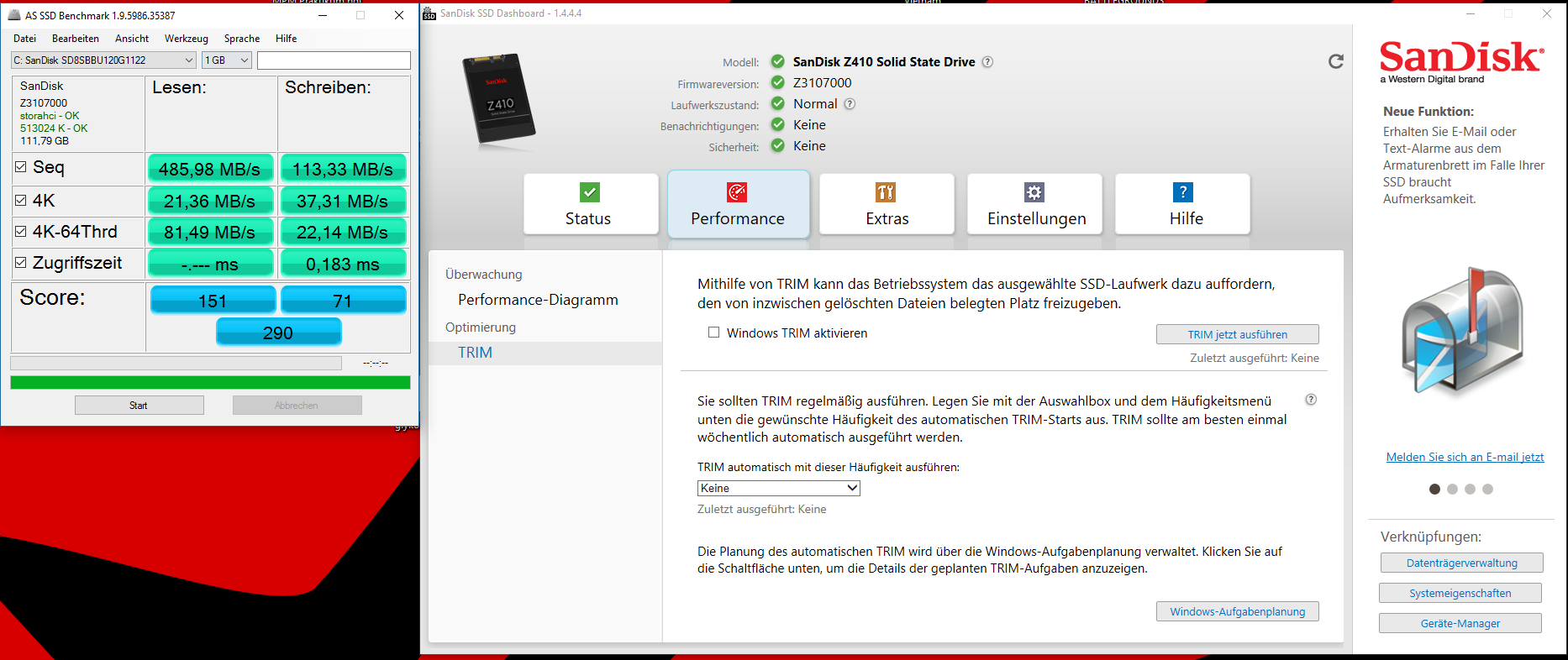This screenshot has width=1568, height=660.
Task: Click green check icon beside Firmwareversion
Action: click(x=778, y=82)
